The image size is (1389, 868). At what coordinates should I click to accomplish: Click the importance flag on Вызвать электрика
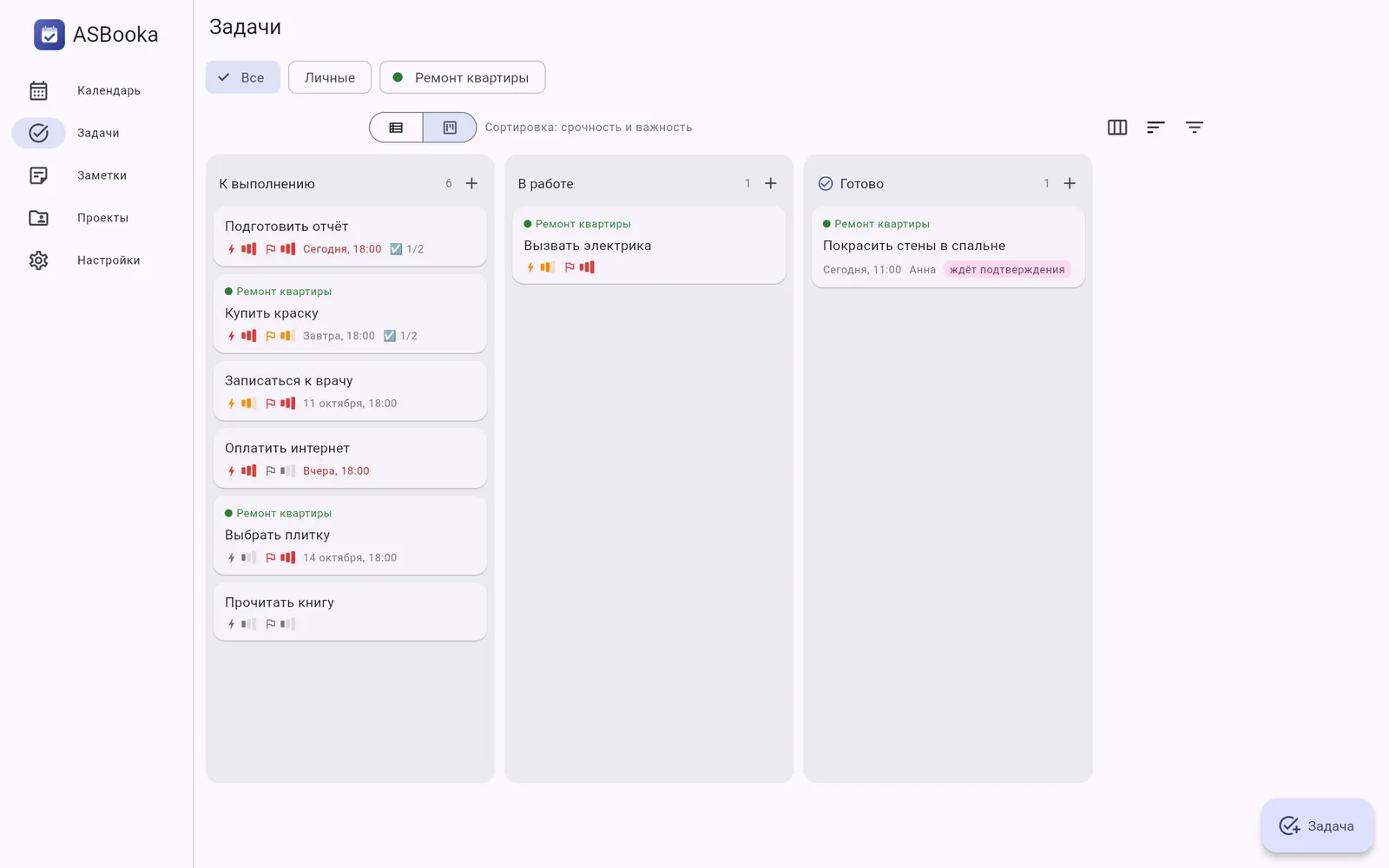point(569,267)
